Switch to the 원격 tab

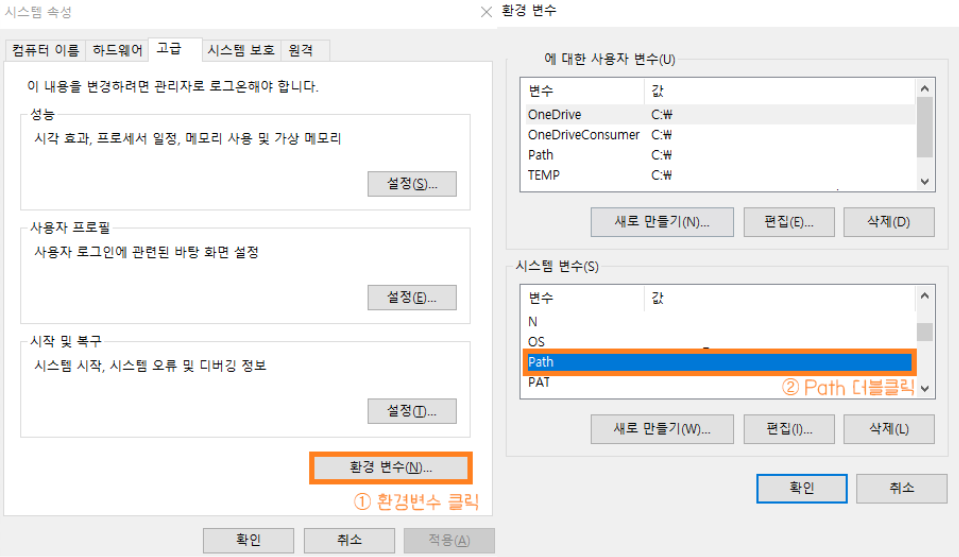(305, 50)
